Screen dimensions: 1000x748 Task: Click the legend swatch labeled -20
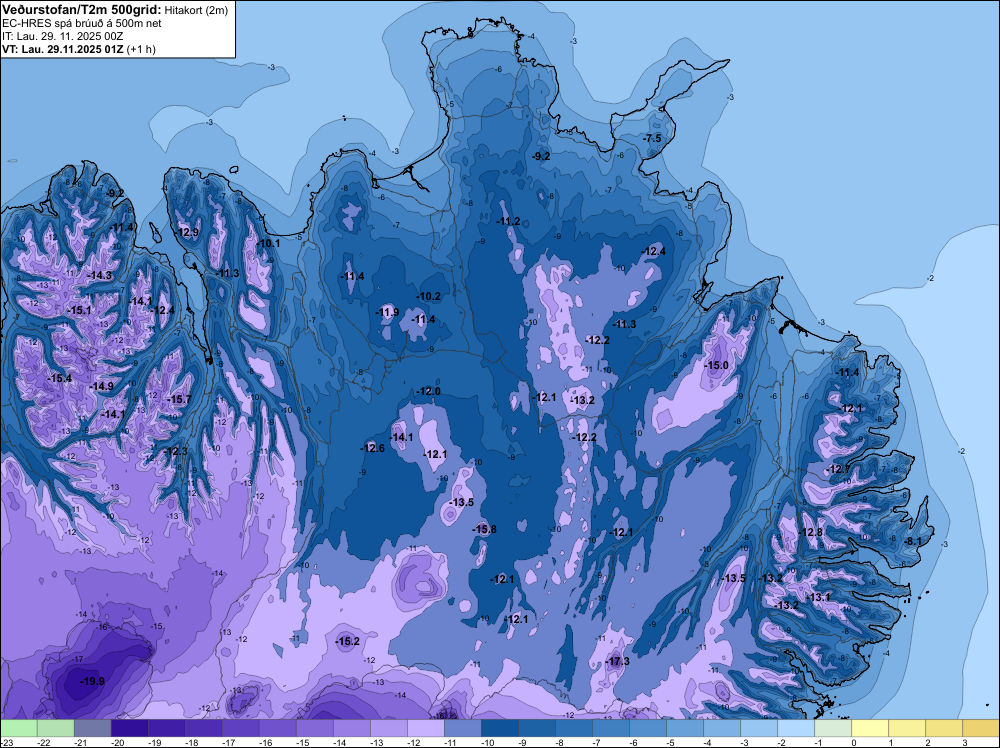point(129,728)
